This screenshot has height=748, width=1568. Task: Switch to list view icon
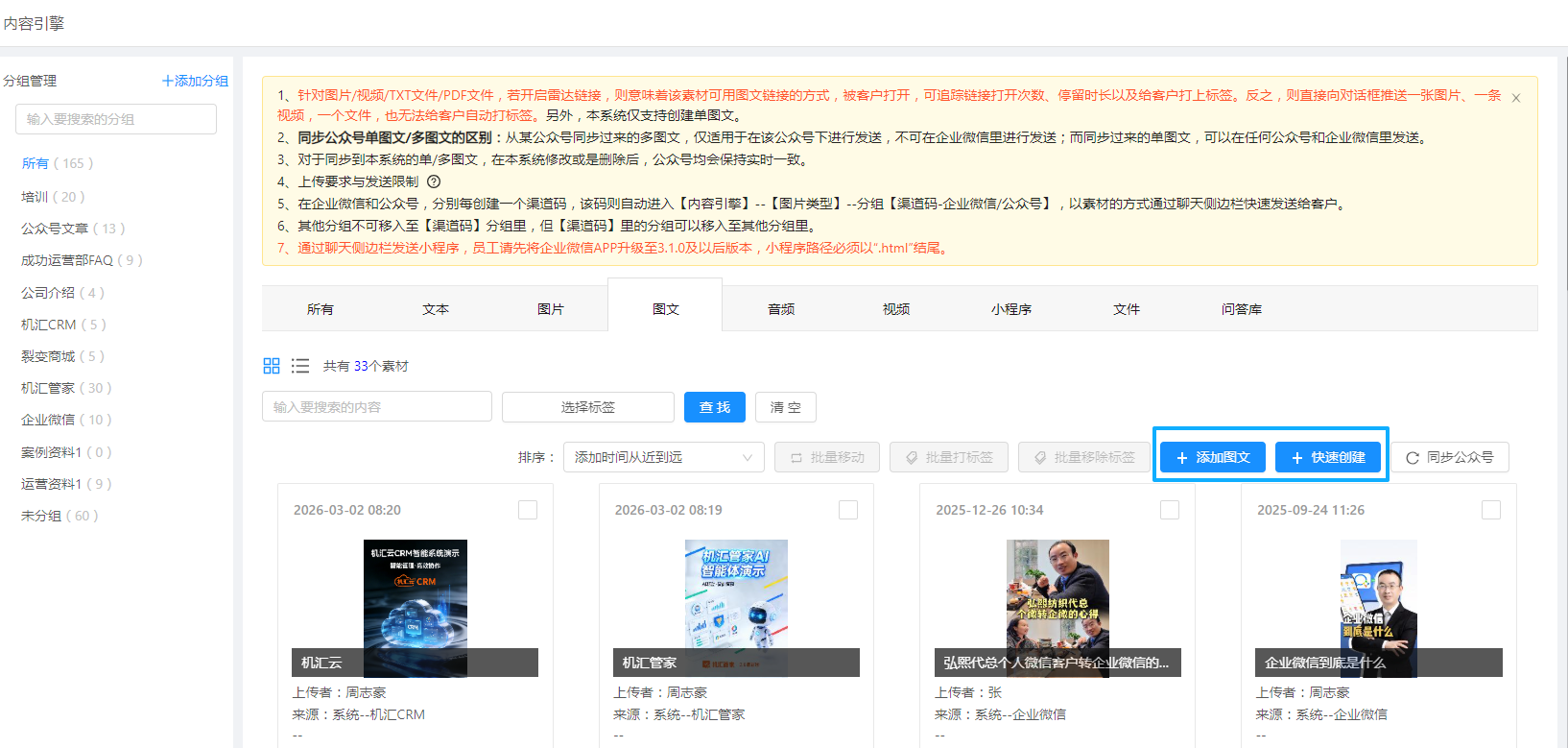(300, 366)
